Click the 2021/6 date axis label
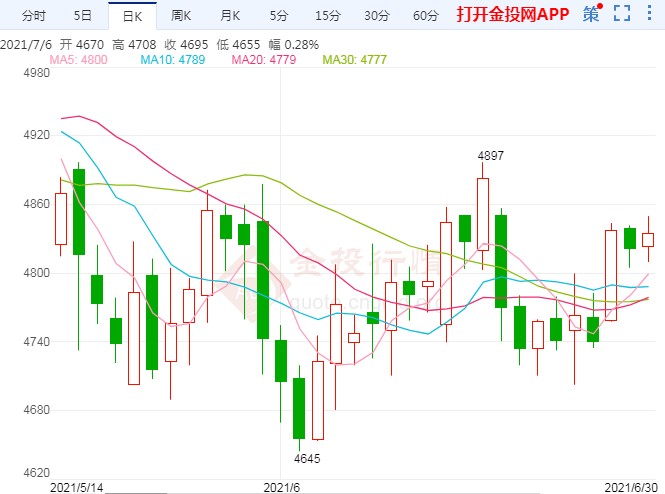 (282, 485)
